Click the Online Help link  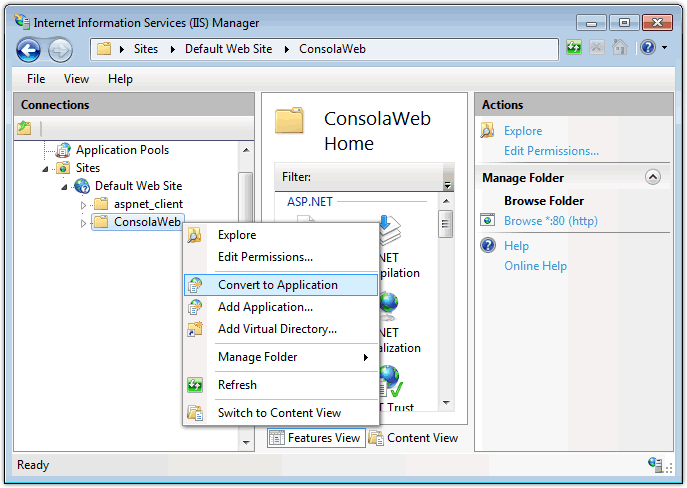(535, 265)
